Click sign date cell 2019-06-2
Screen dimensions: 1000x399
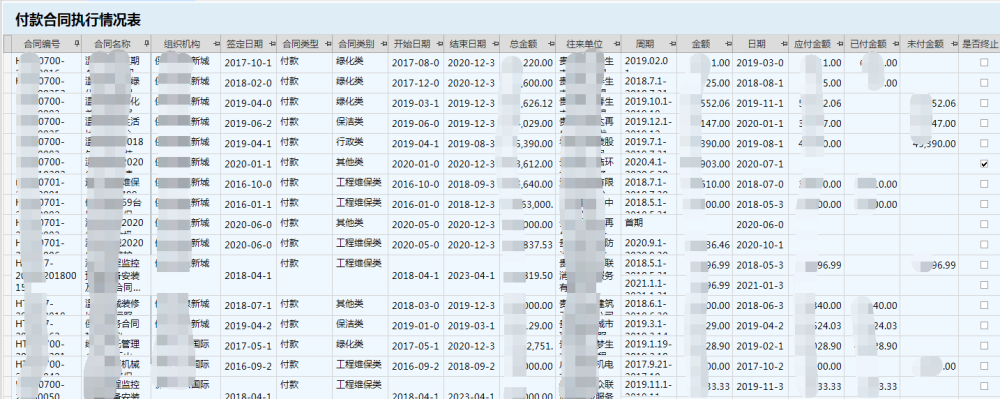(x=249, y=123)
